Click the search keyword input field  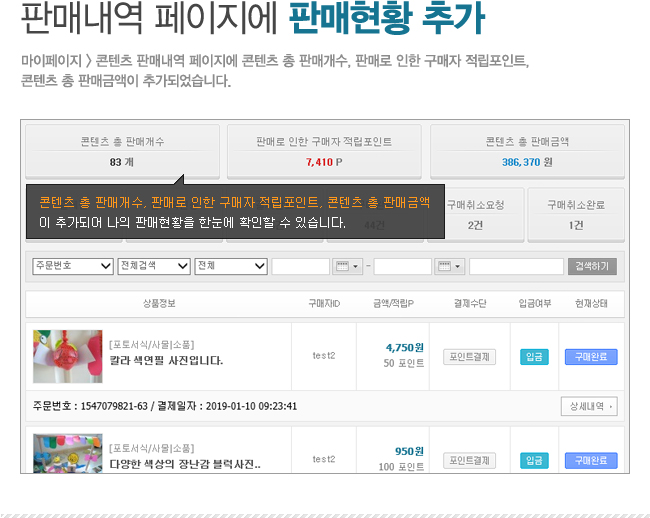pos(517,266)
